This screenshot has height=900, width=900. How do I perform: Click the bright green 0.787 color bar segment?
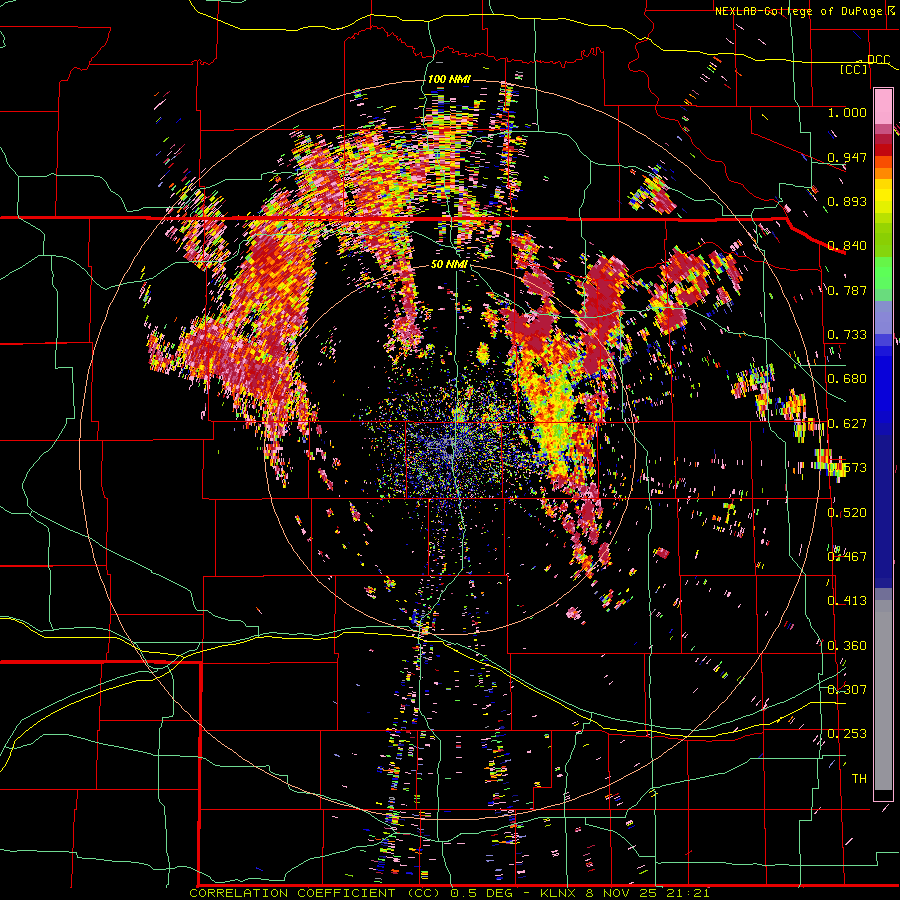tap(883, 274)
